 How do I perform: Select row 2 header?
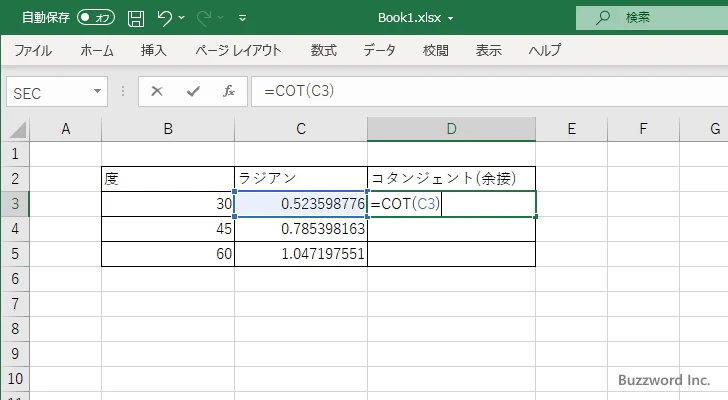point(15,179)
